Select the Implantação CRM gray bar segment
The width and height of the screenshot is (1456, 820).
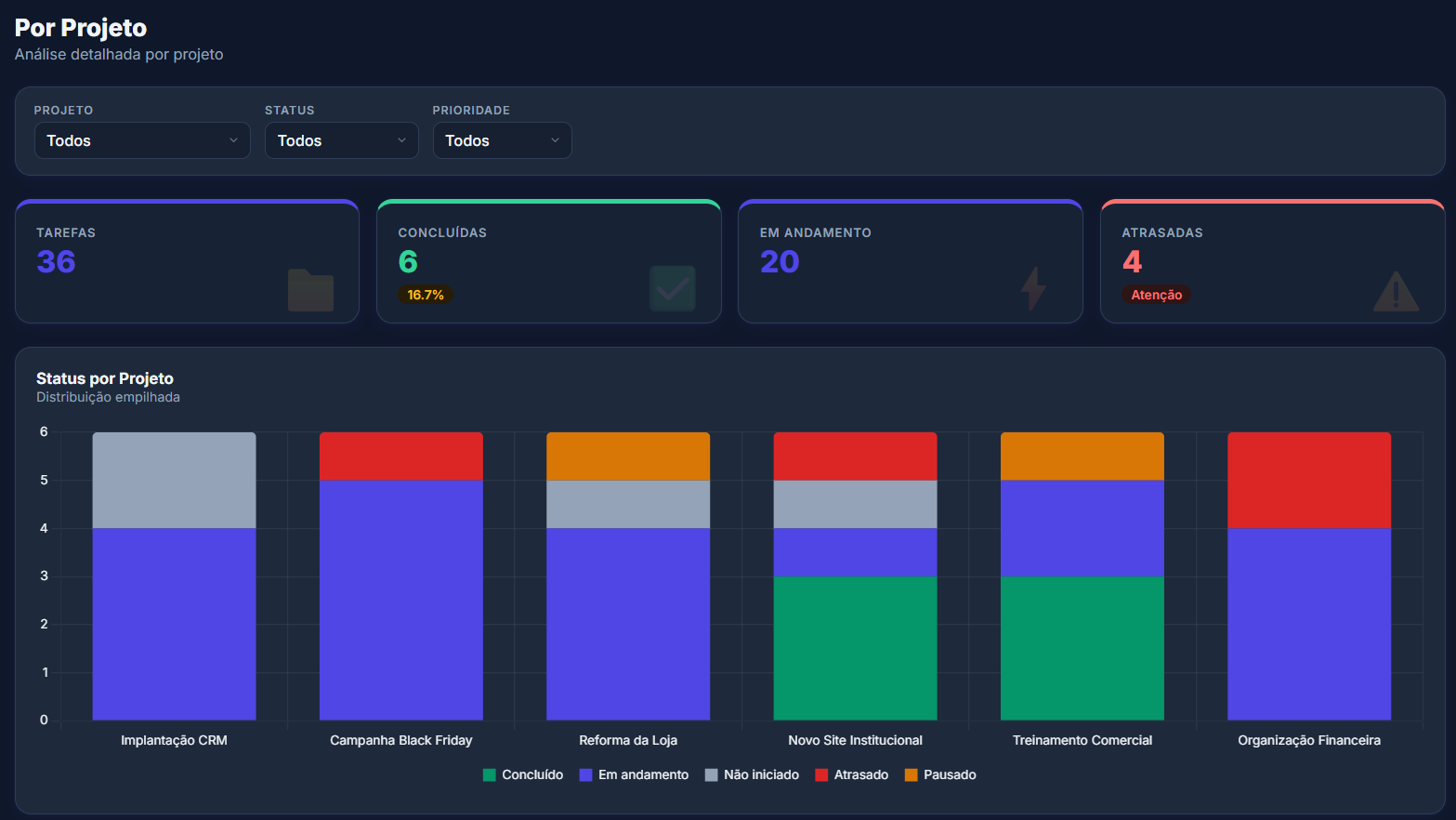tap(174, 480)
